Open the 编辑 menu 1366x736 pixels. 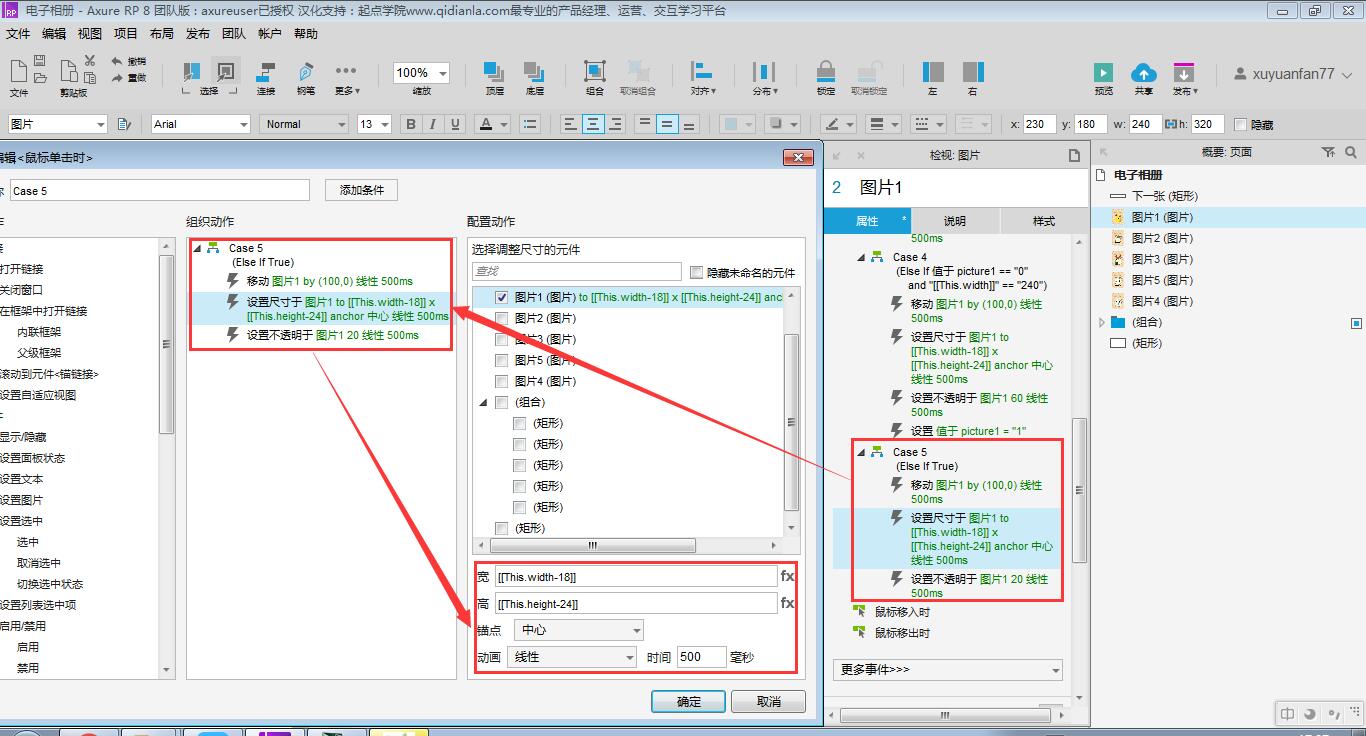tap(54, 34)
